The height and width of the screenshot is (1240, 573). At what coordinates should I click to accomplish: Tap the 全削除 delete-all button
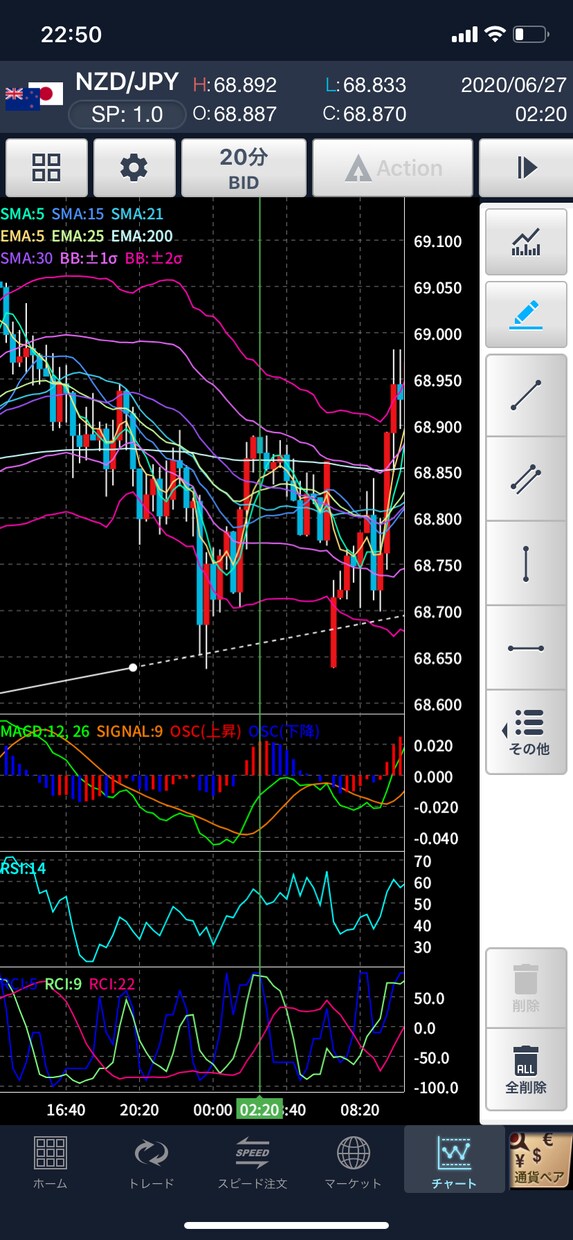point(526,1069)
